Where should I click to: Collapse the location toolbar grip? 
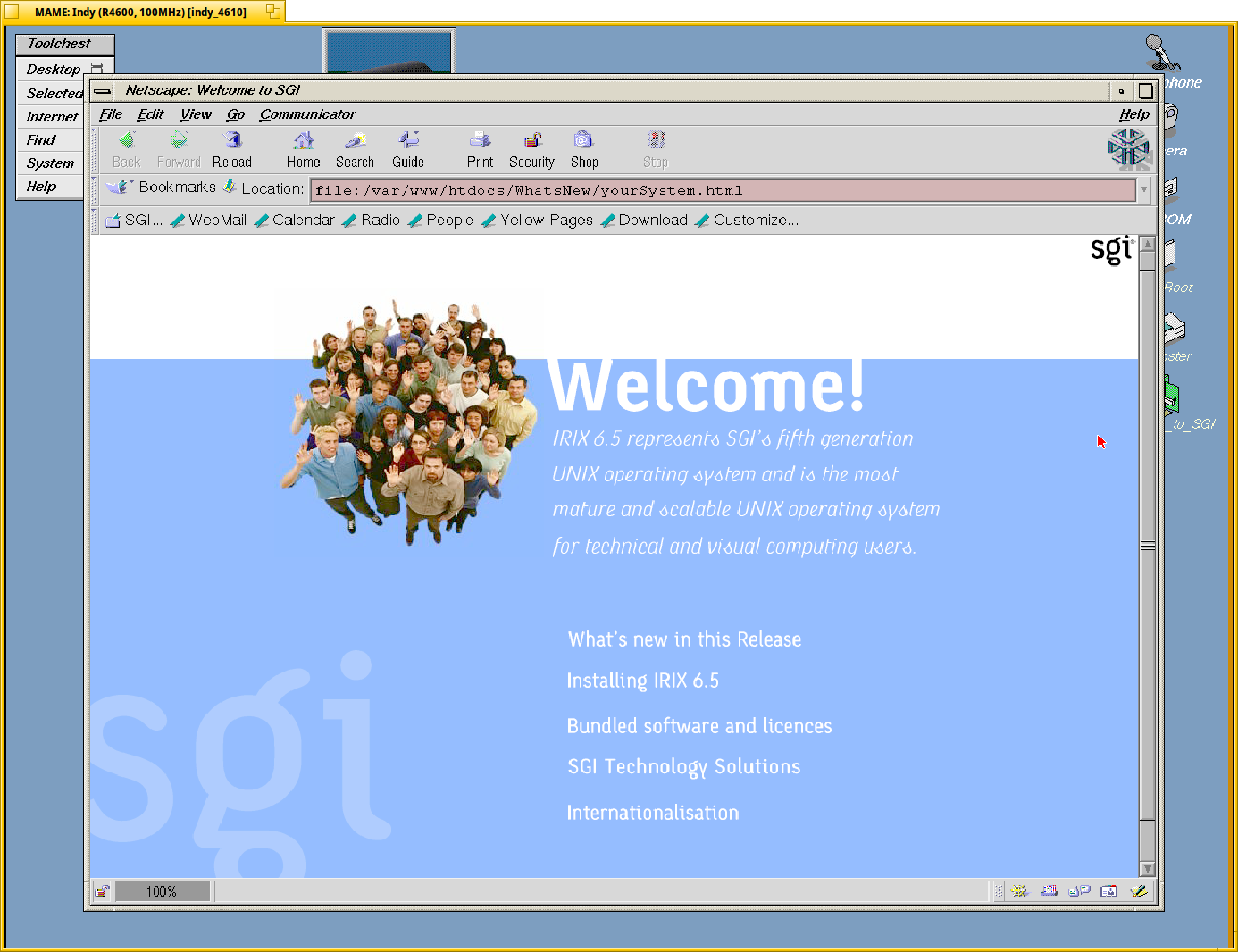95,188
